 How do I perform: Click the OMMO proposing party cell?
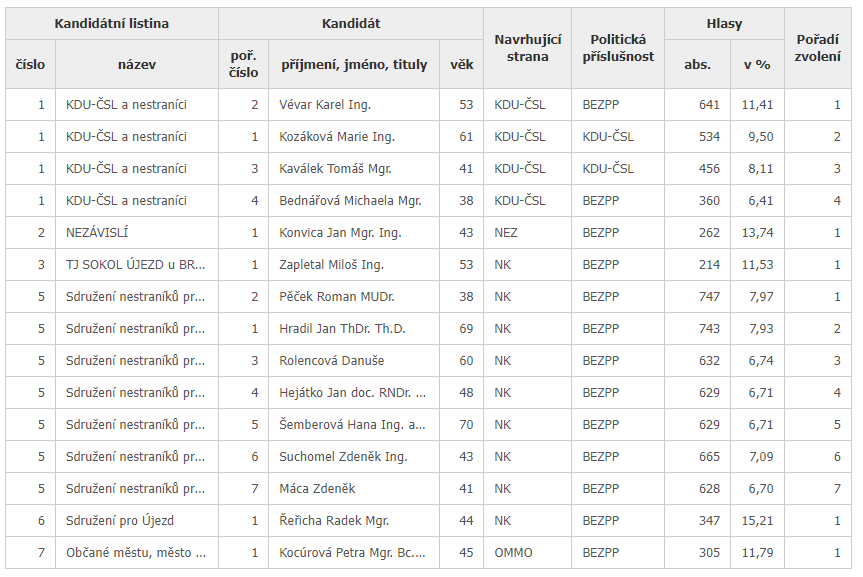[x=513, y=552]
